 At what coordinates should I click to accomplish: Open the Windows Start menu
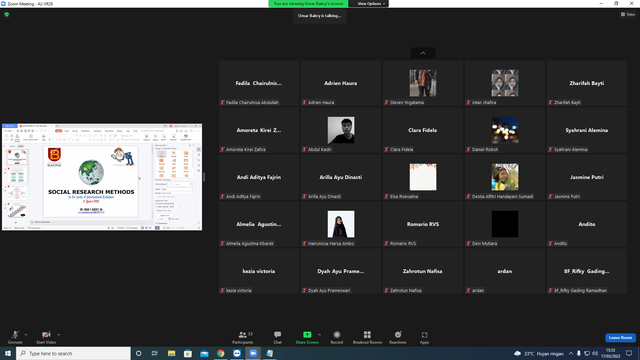(x=8, y=353)
